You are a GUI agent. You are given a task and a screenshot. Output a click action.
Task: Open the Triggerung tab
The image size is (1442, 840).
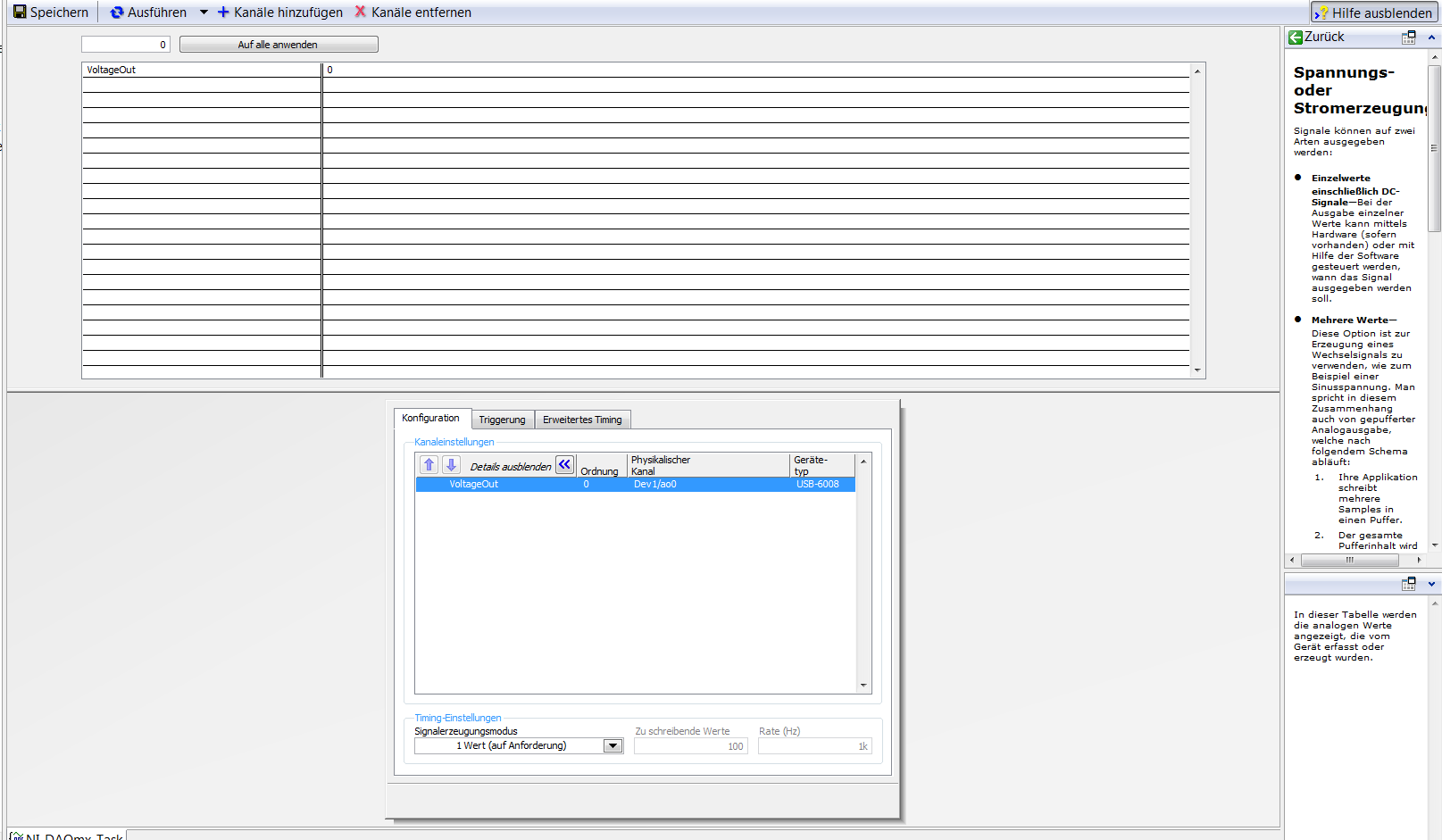(x=502, y=420)
